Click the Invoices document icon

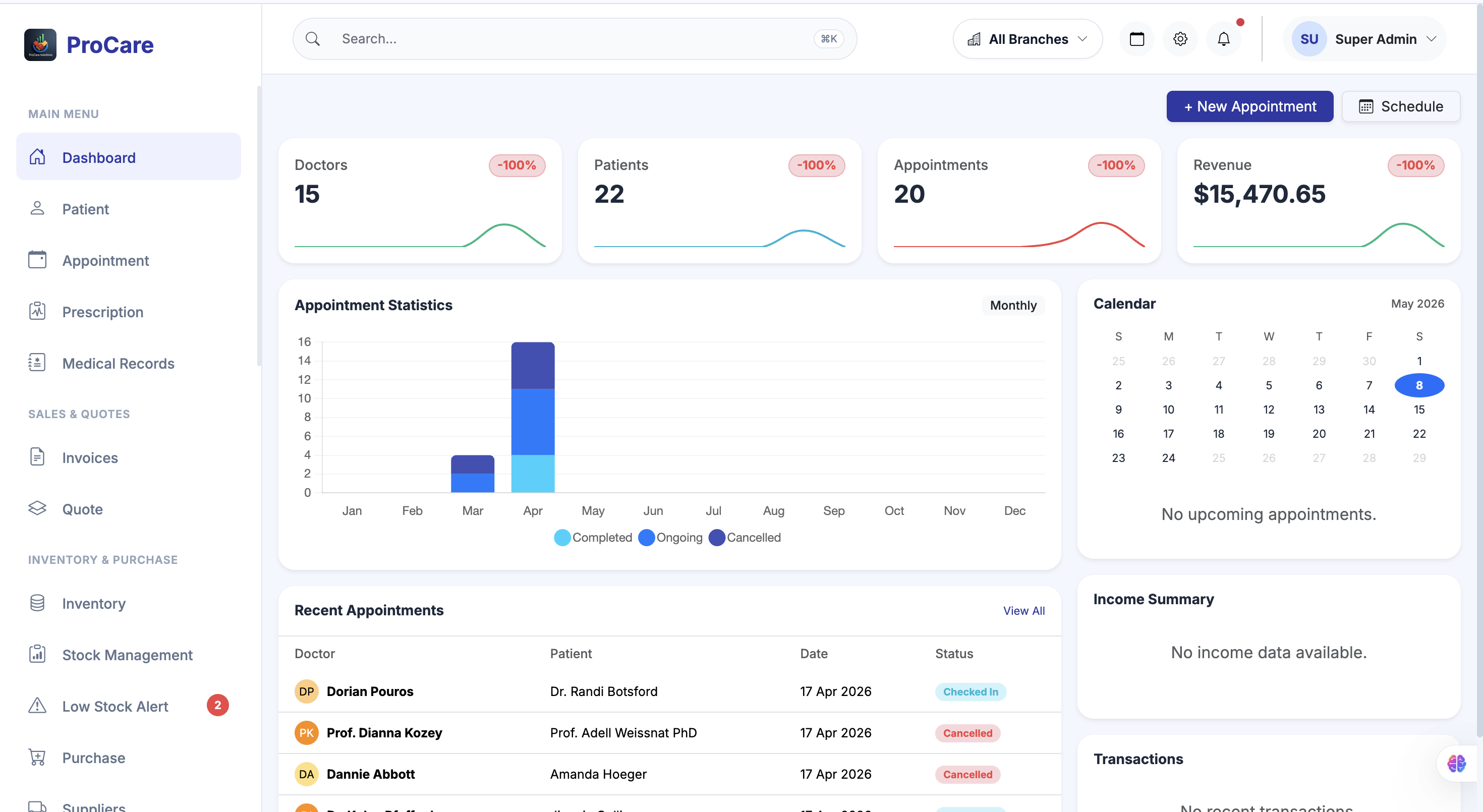pos(37,457)
